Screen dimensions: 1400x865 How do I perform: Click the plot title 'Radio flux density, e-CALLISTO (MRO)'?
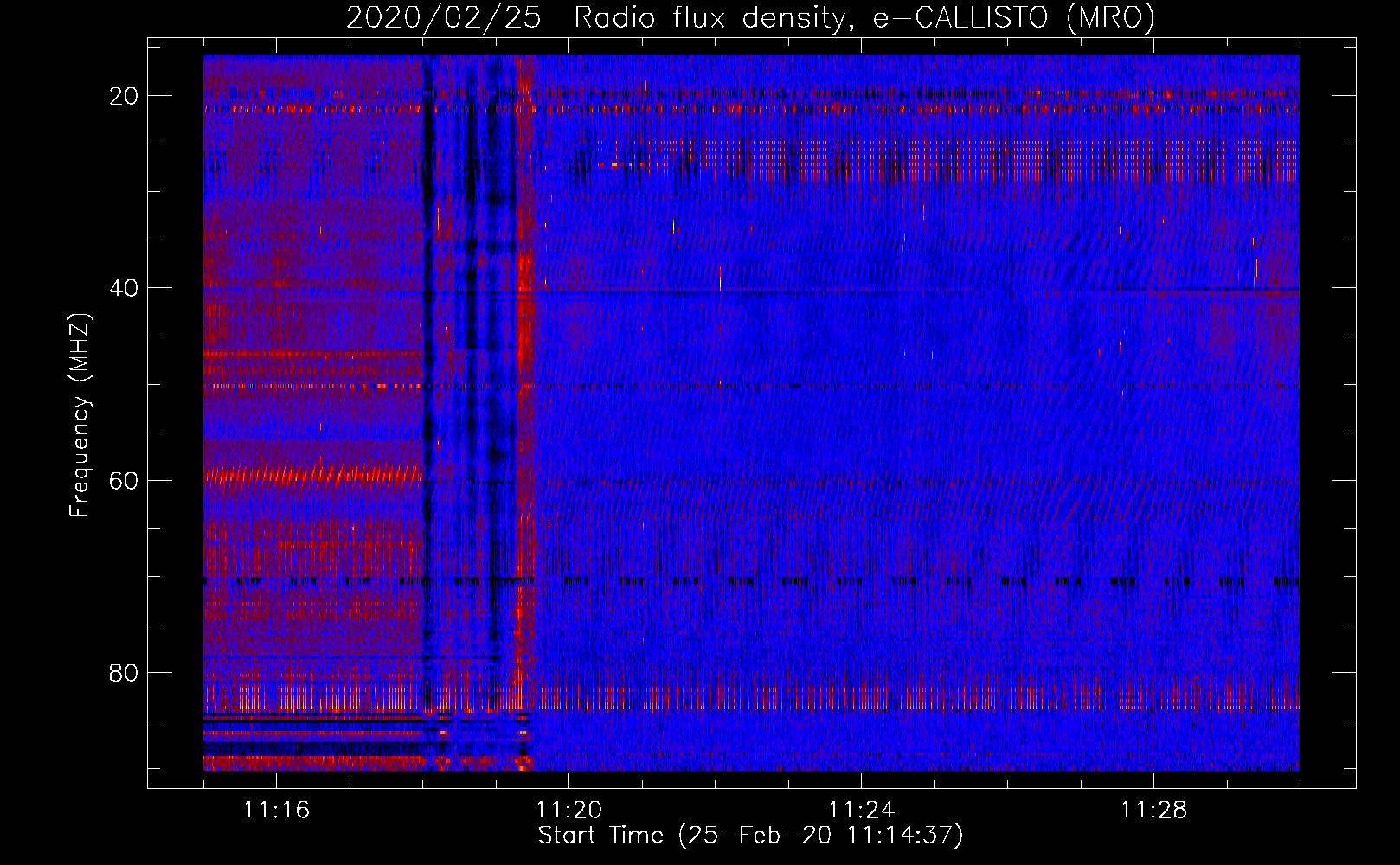[864, 18]
